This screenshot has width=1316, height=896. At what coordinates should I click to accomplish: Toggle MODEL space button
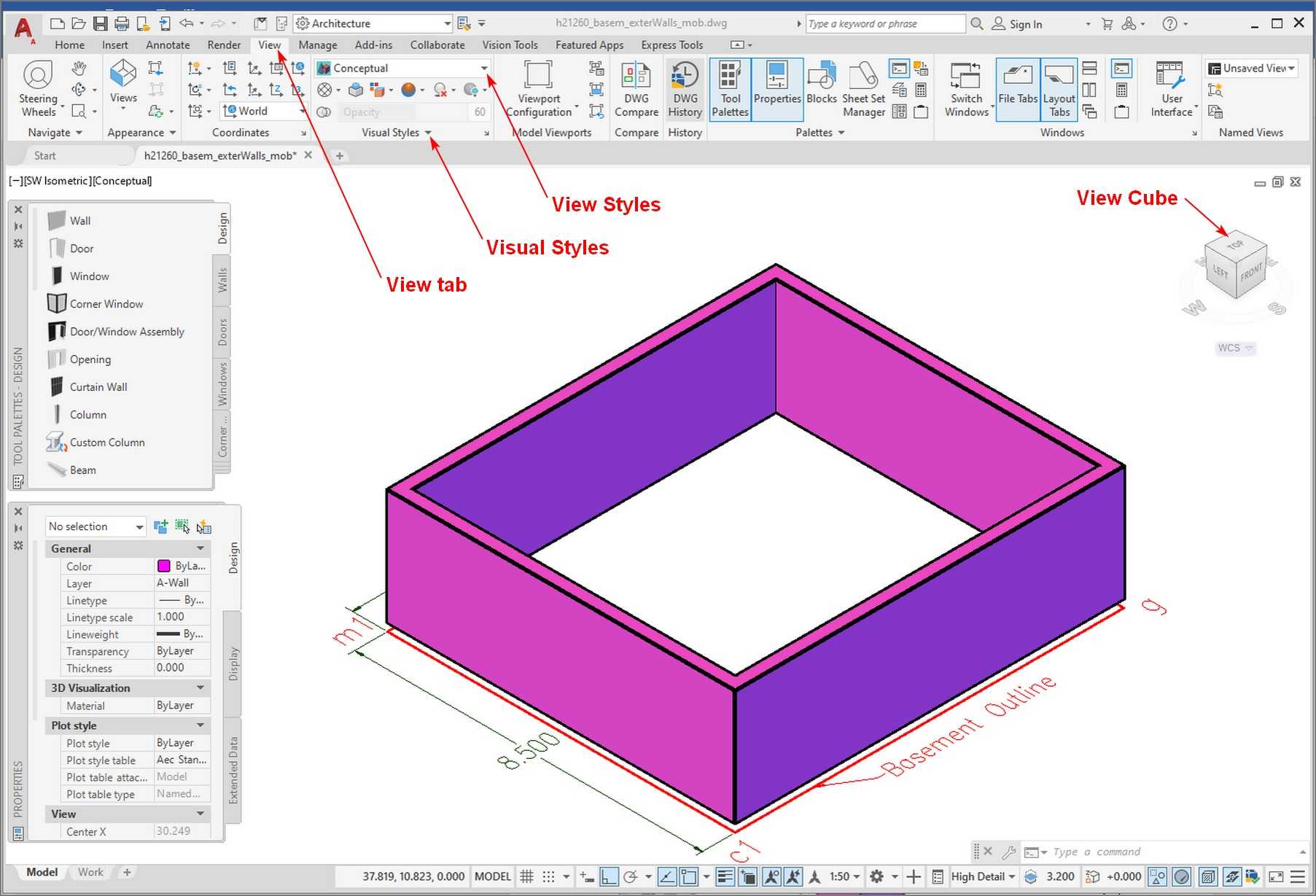493,876
